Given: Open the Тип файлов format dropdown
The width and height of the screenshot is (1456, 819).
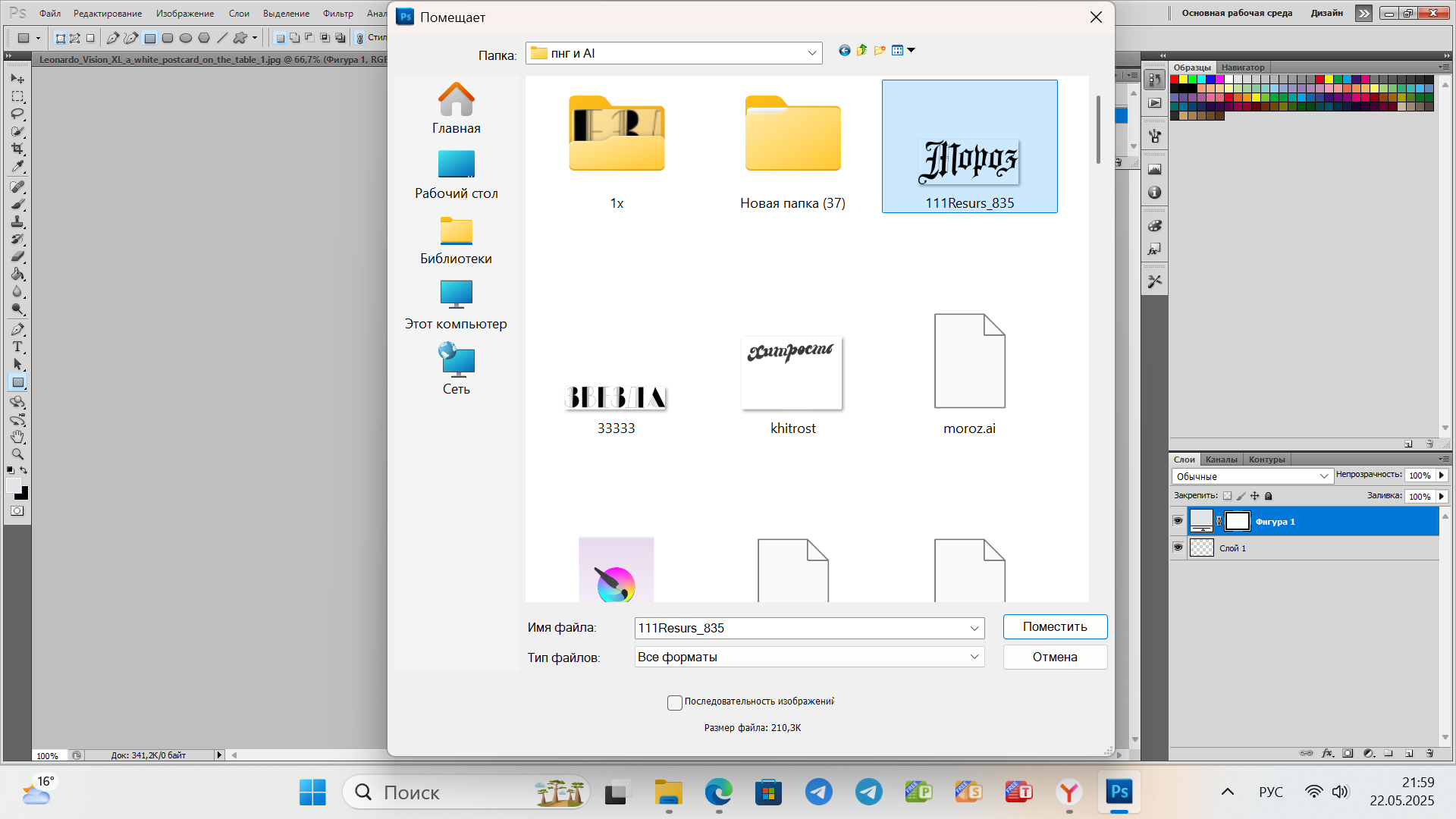Looking at the screenshot, I should [974, 657].
